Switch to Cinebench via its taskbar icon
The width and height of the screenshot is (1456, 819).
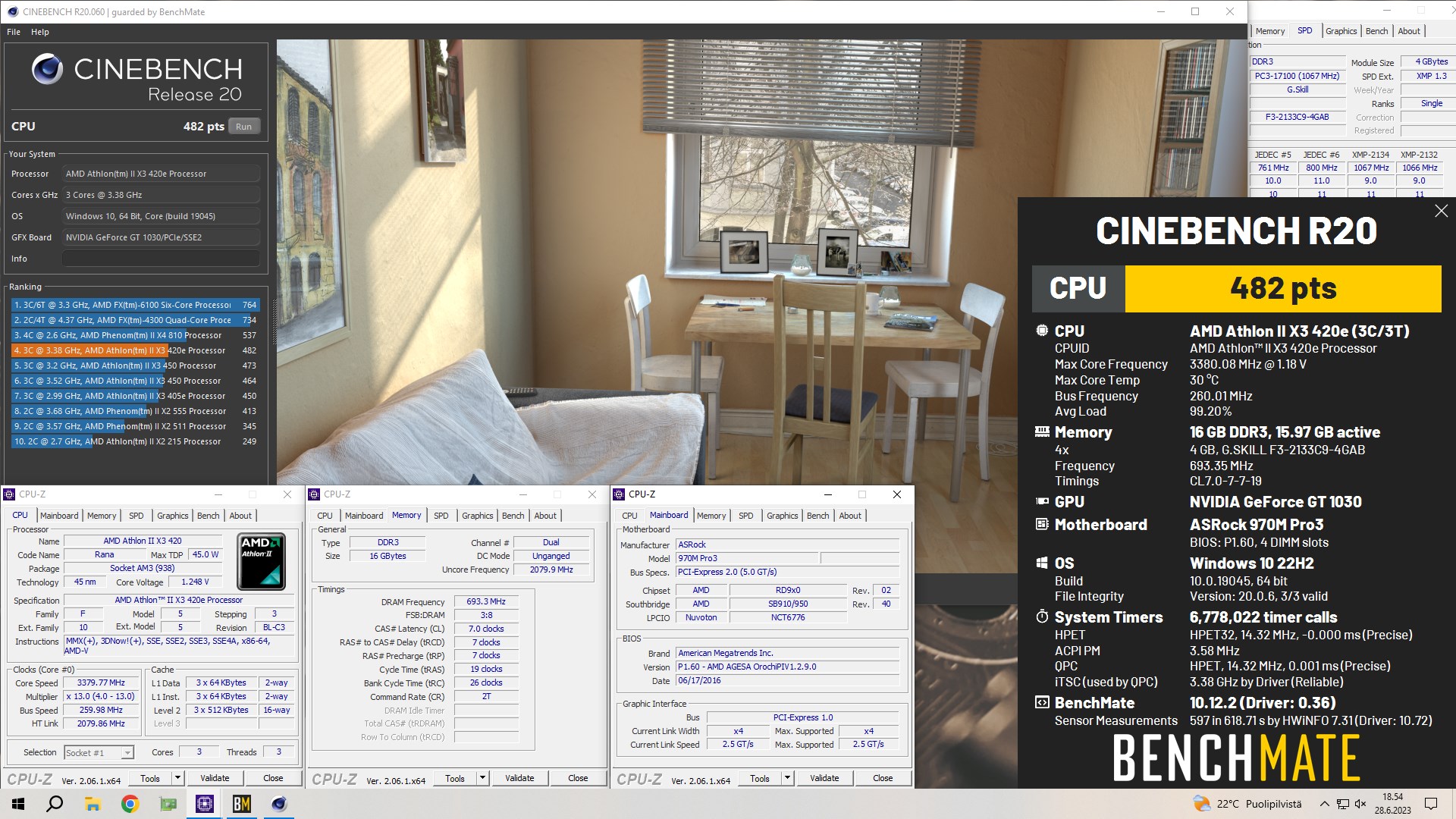[x=279, y=804]
